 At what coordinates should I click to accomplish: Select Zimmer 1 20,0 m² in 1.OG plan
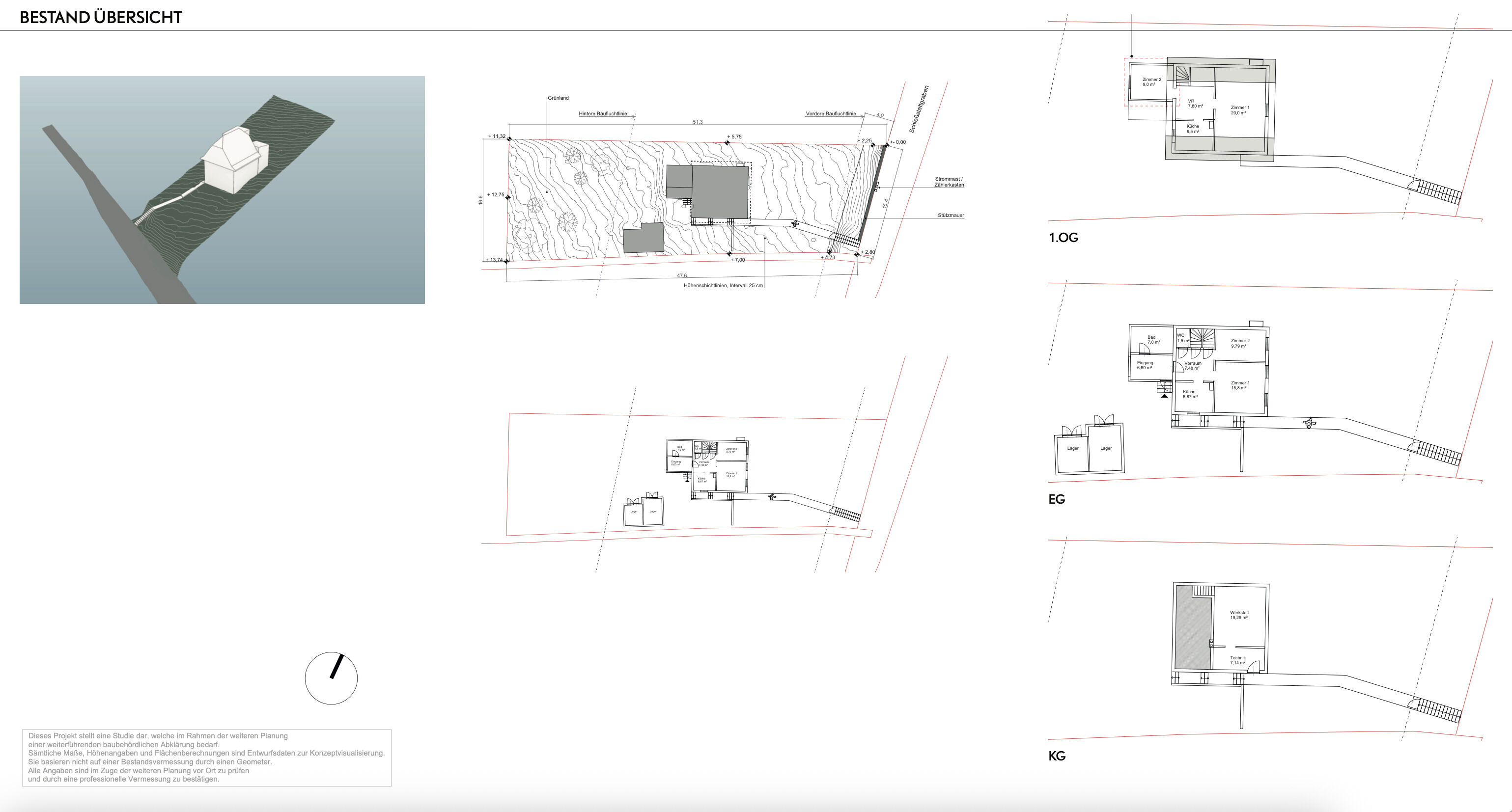1240,110
